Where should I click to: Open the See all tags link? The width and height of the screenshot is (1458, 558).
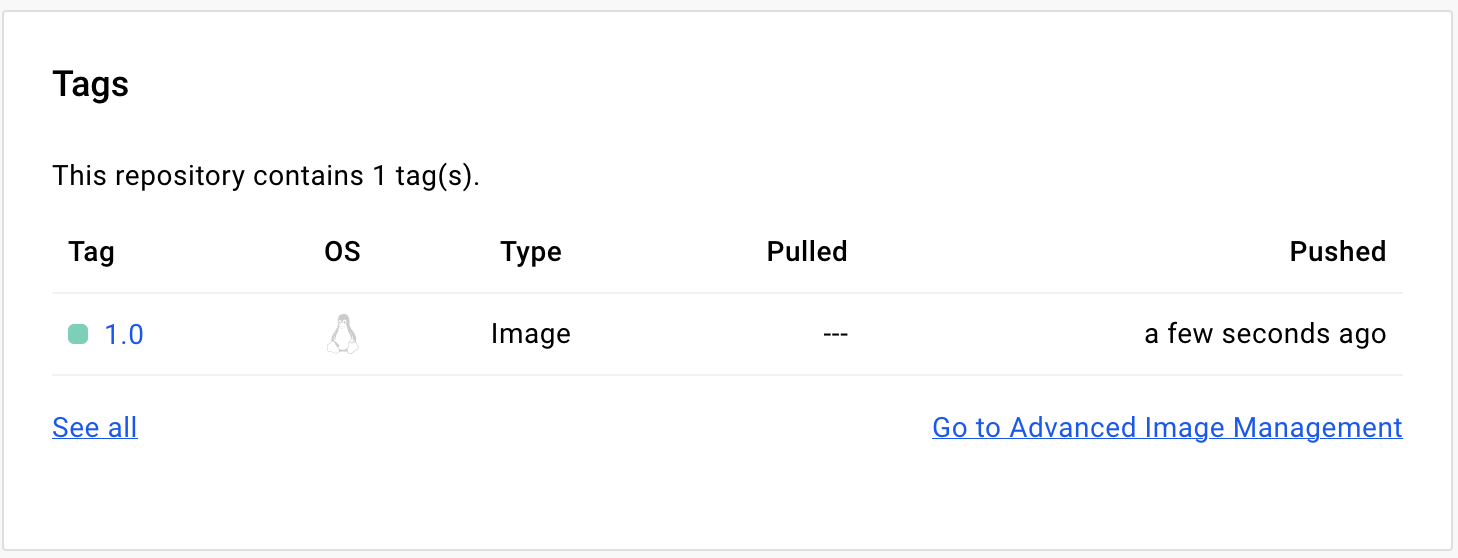coord(94,428)
